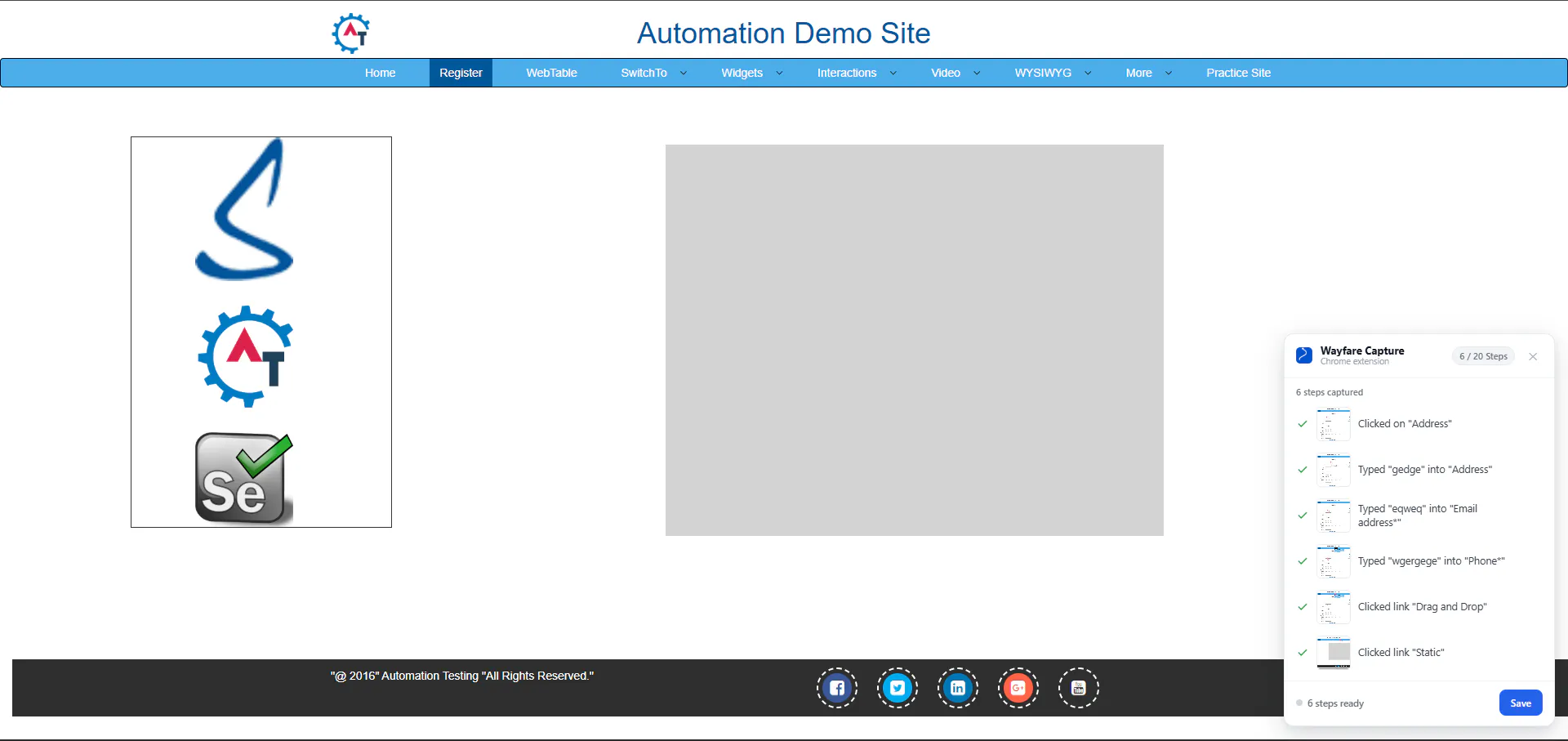
Task: Click checkmark beside Typed "eqweq" step
Action: [x=1303, y=516]
